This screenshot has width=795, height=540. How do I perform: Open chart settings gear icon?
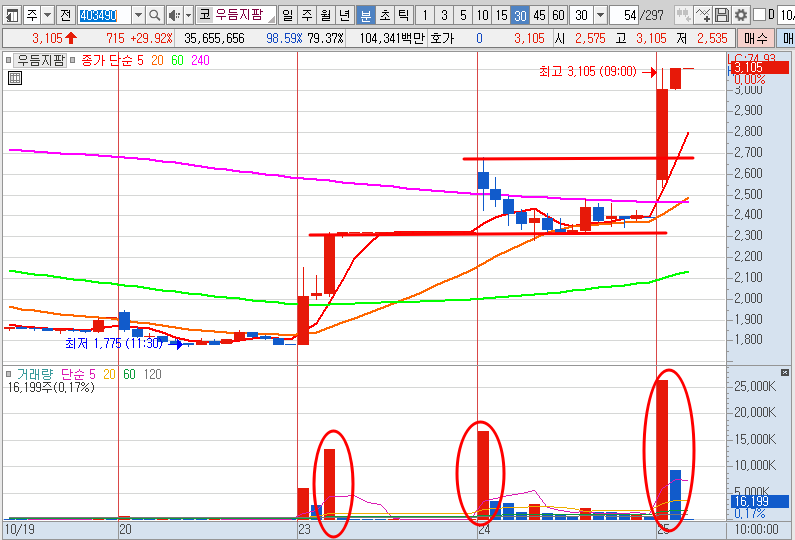point(741,15)
